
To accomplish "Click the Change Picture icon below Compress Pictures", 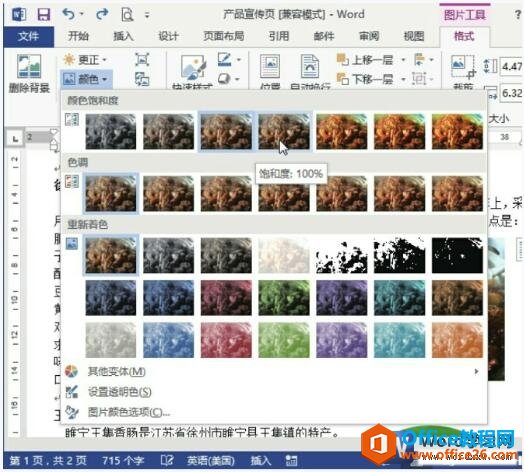I will [x=142, y=79].
